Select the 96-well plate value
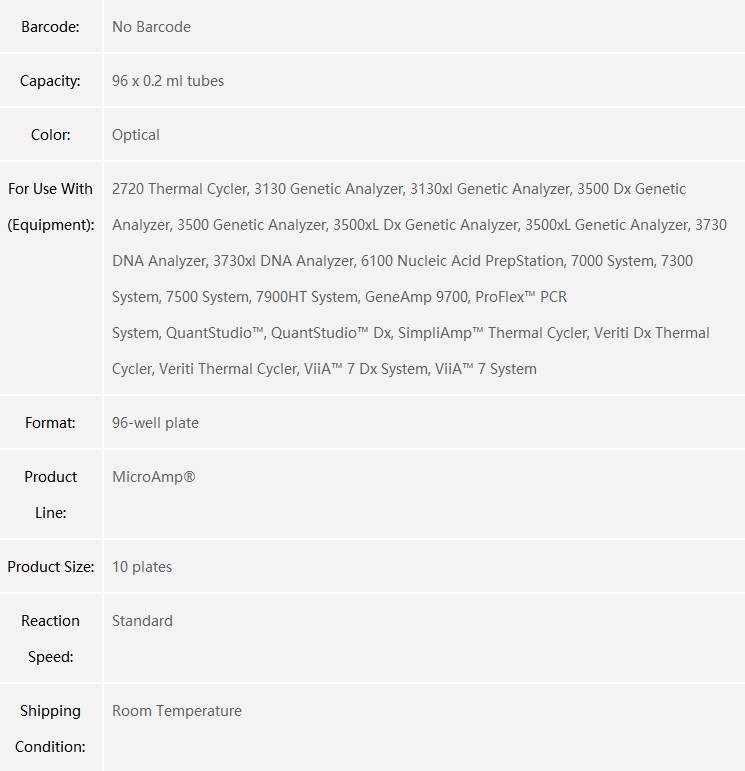Image resolution: width=745 pixels, height=771 pixels. click(155, 423)
